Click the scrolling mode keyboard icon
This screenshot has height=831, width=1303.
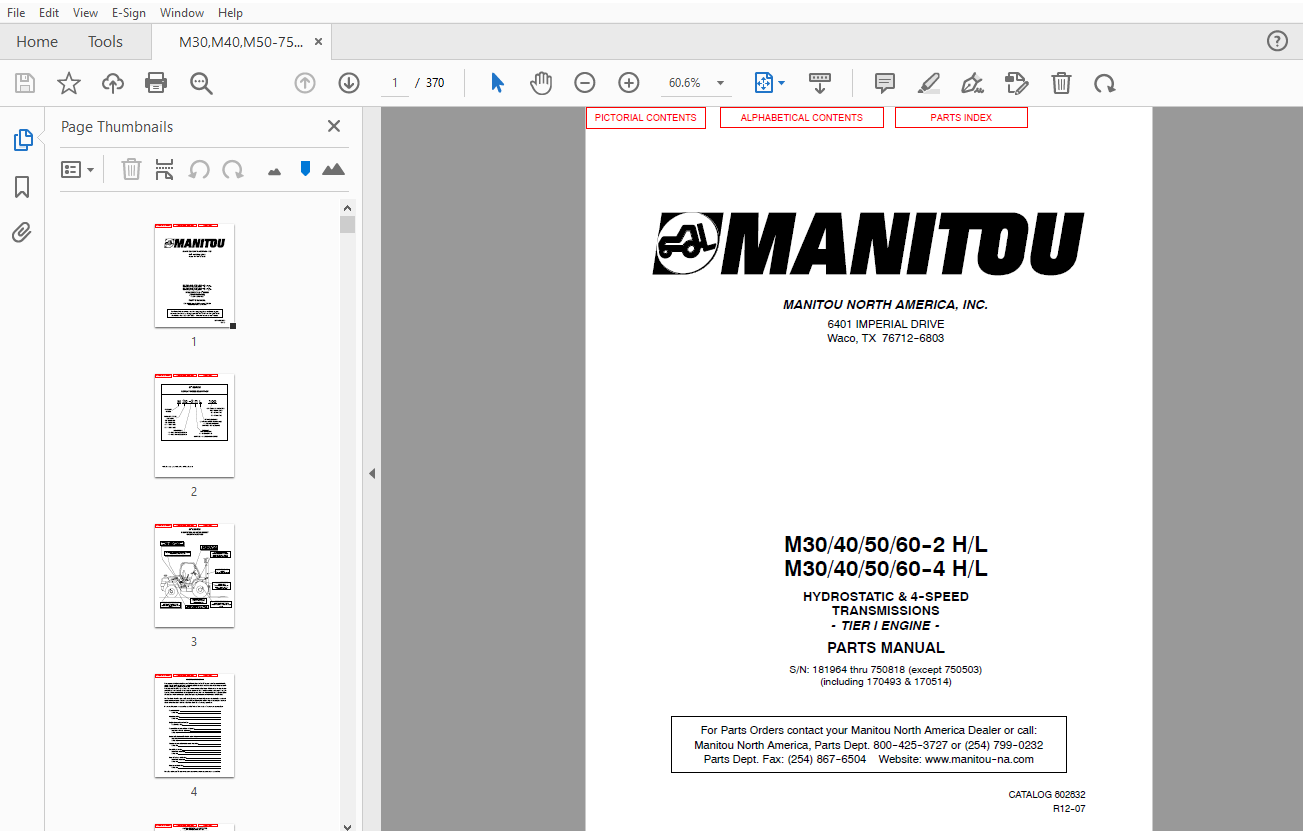[x=820, y=83]
